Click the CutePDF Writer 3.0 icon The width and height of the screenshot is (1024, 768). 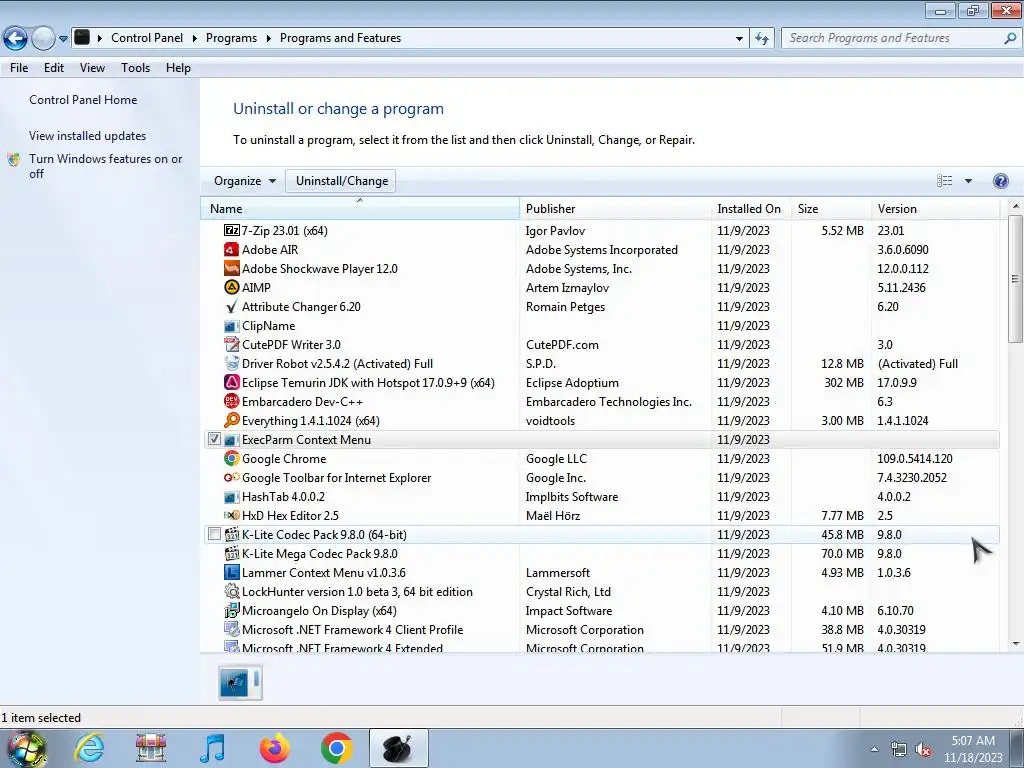pos(231,344)
